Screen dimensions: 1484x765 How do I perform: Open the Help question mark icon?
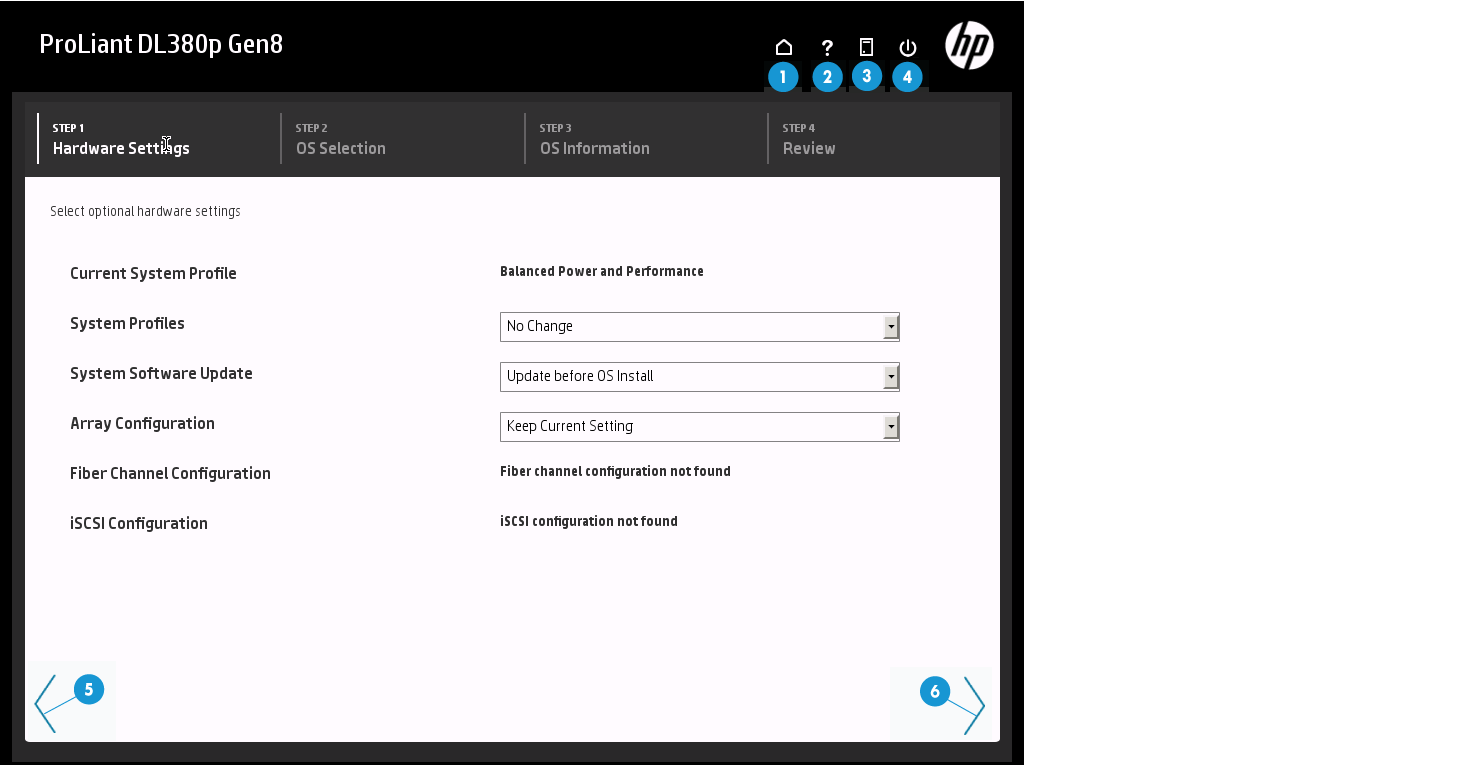pos(827,48)
